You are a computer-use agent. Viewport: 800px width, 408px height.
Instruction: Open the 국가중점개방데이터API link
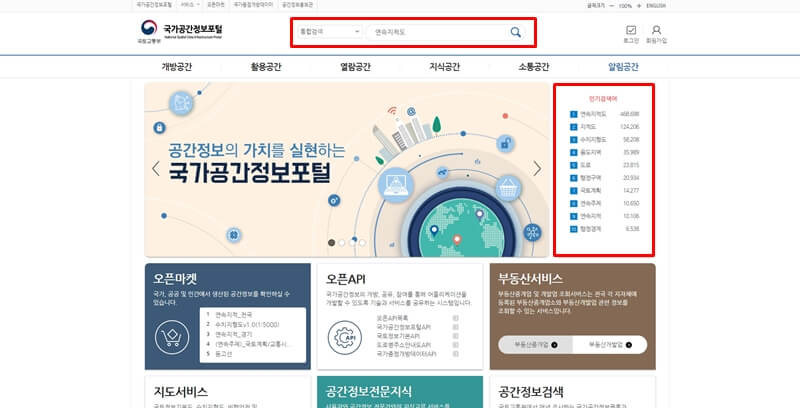(x=406, y=354)
